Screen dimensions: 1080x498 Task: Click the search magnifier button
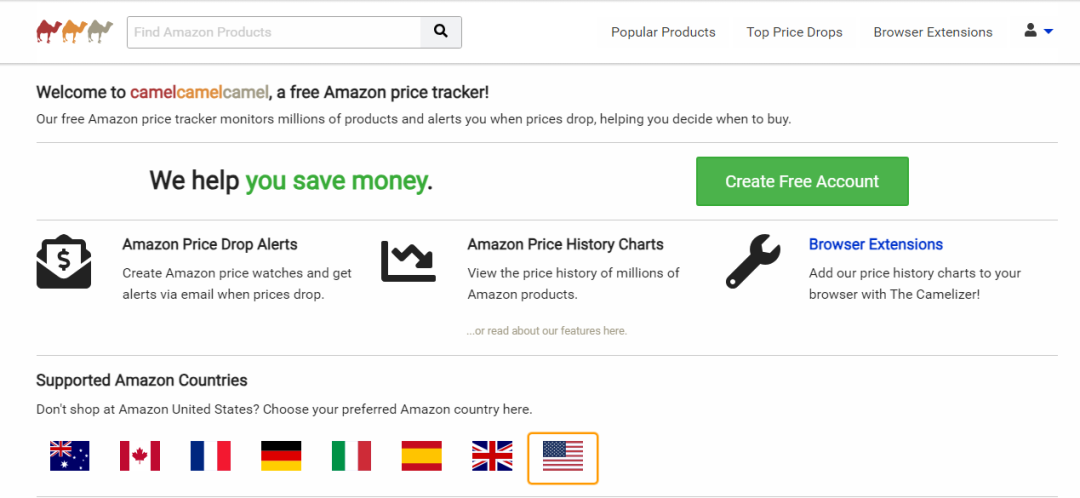point(441,32)
